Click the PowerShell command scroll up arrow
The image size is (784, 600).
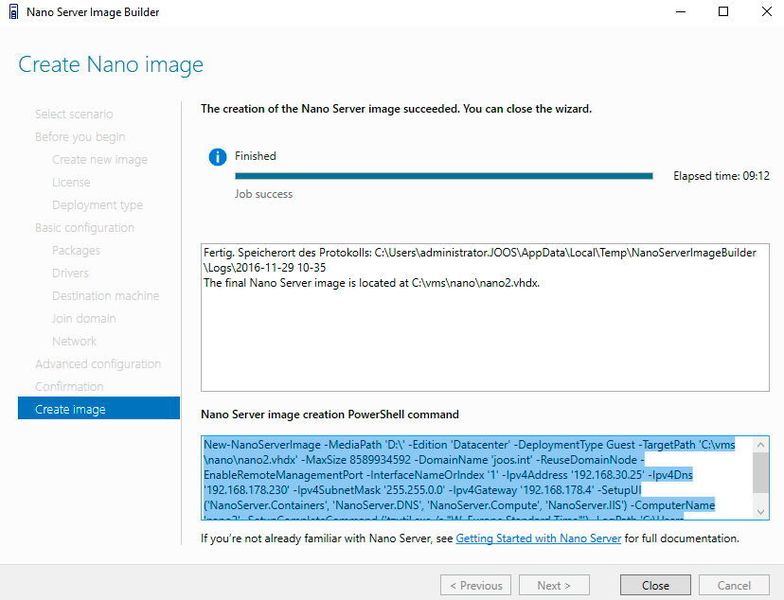tap(760, 444)
